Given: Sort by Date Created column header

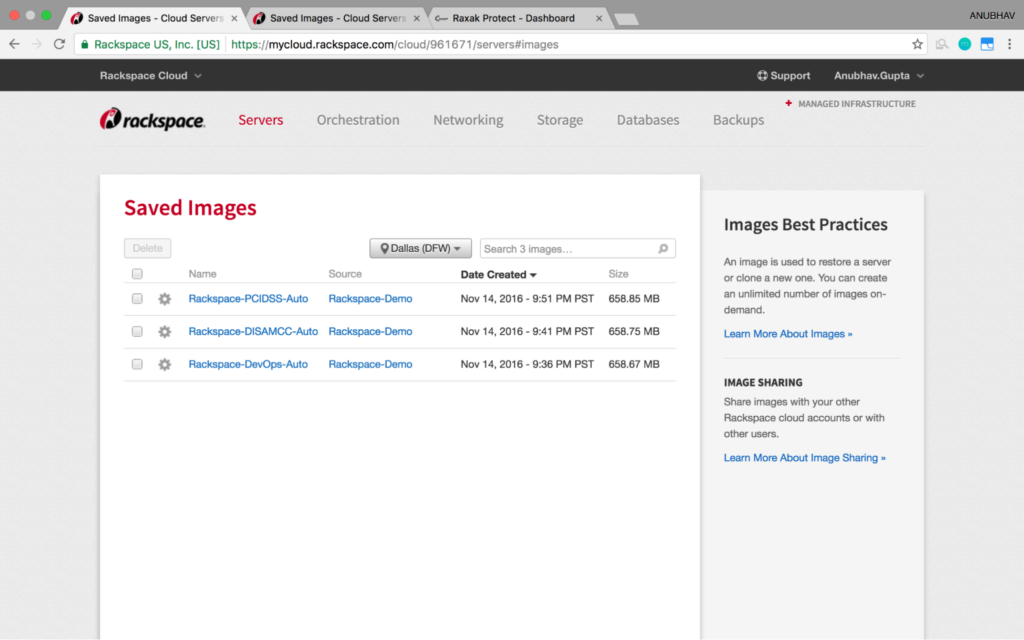Looking at the screenshot, I should [x=498, y=274].
